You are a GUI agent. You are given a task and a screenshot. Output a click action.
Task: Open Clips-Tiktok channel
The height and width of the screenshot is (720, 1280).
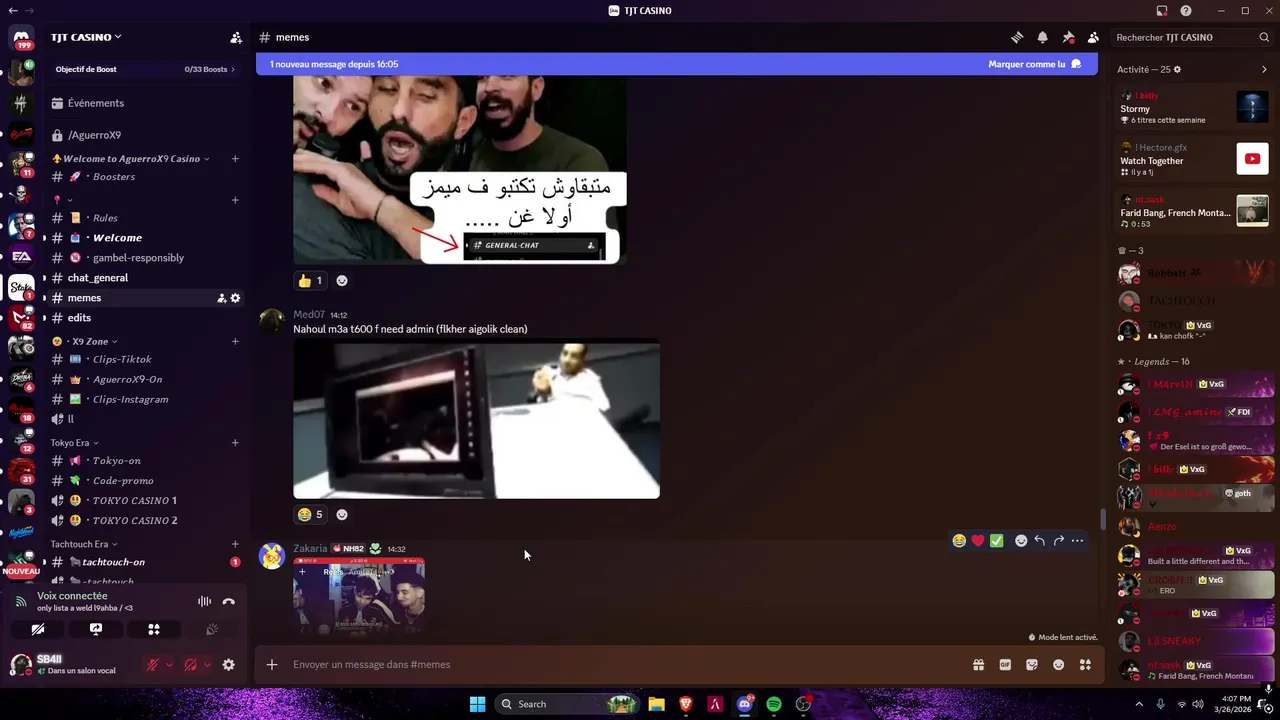coord(122,359)
